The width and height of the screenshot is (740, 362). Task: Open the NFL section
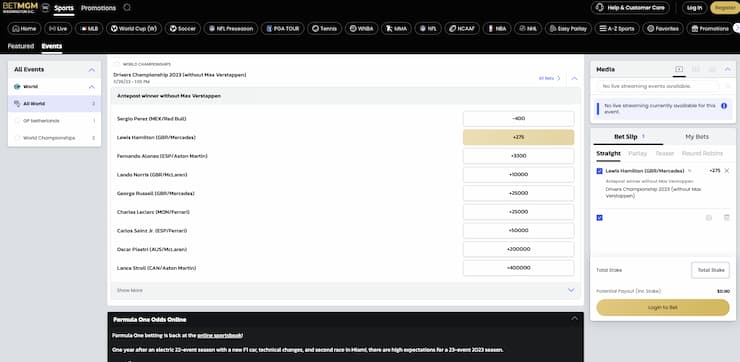(x=428, y=29)
